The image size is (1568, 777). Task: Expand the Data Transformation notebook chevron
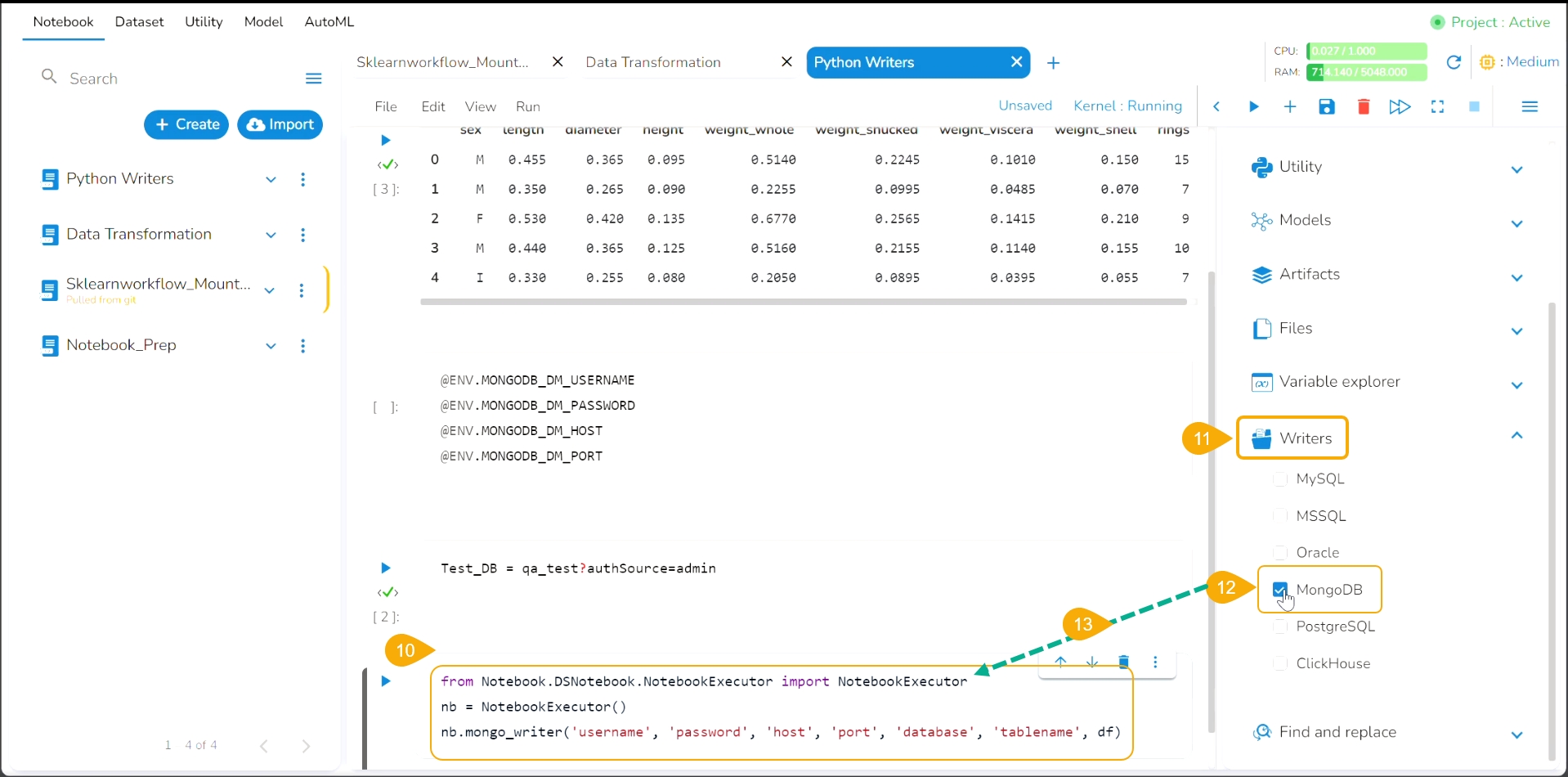pos(271,236)
